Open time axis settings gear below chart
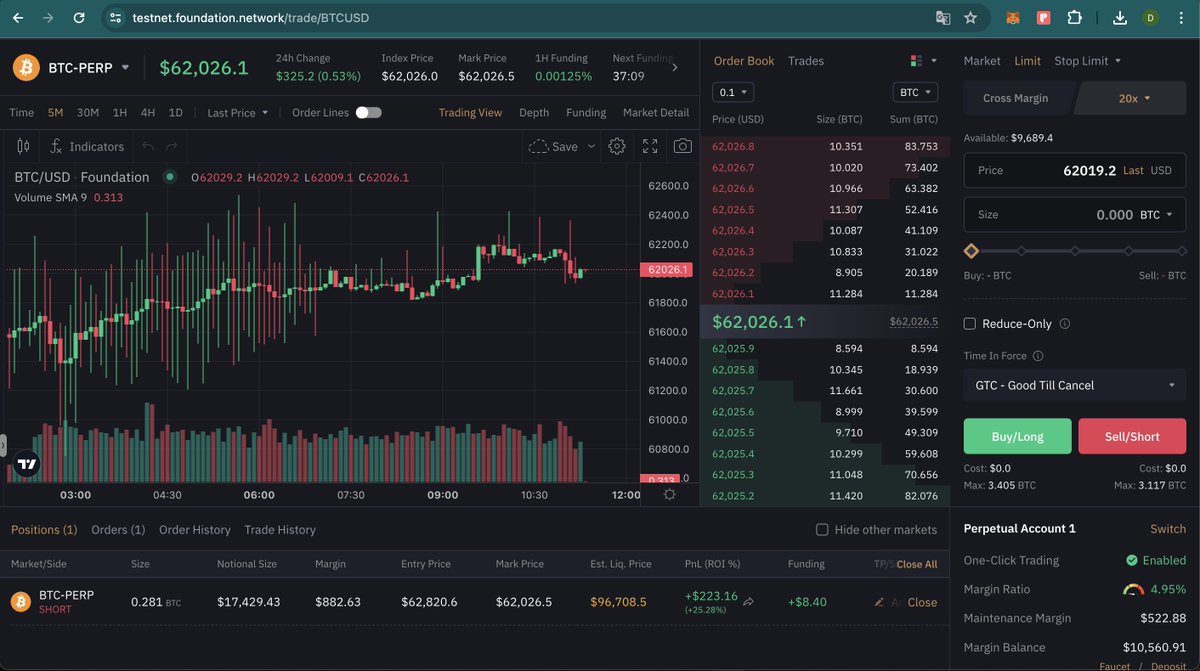1200x671 pixels. (x=669, y=494)
